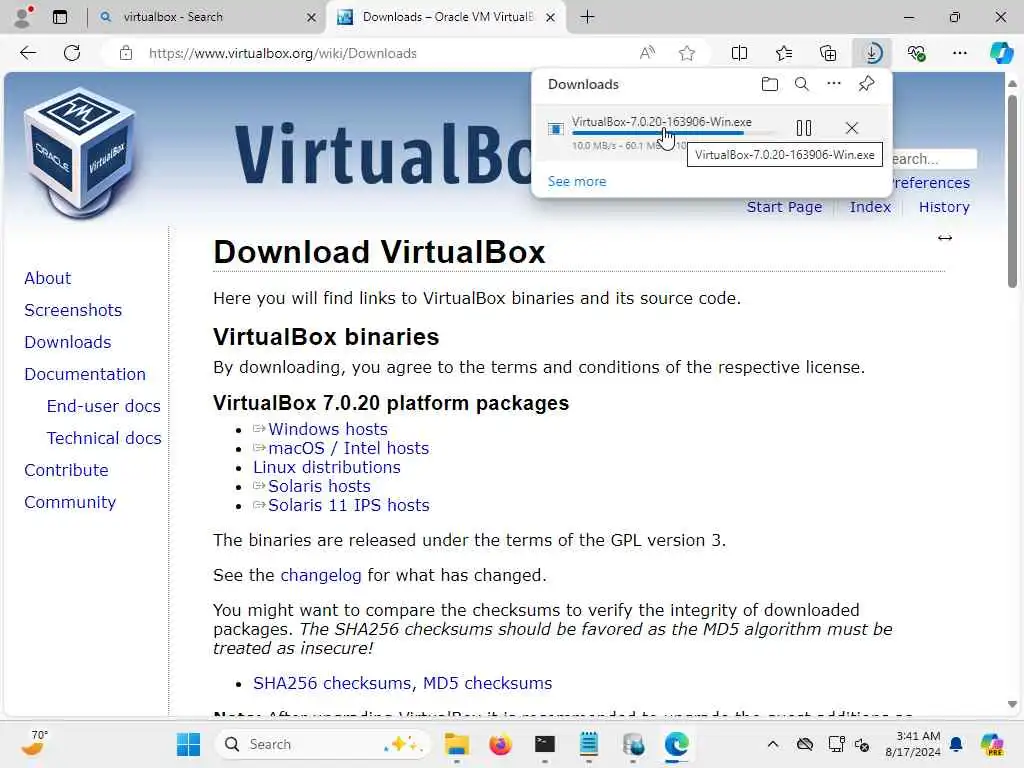The width and height of the screenshot is (1024, 768).
Task: Open Edge Settings and more menu
Action: click(959, 53)
